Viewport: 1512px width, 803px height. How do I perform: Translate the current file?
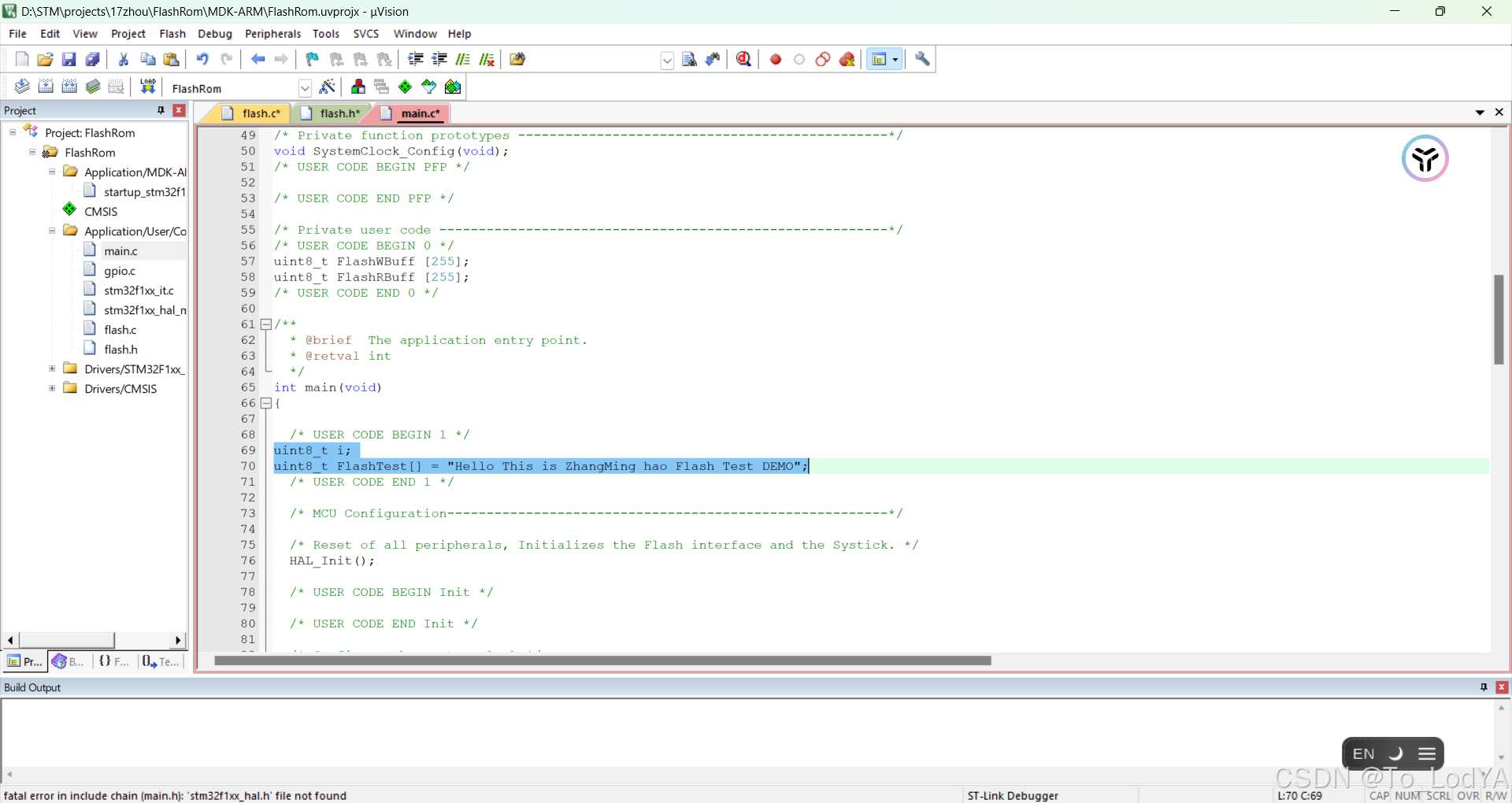coord(22,87)
